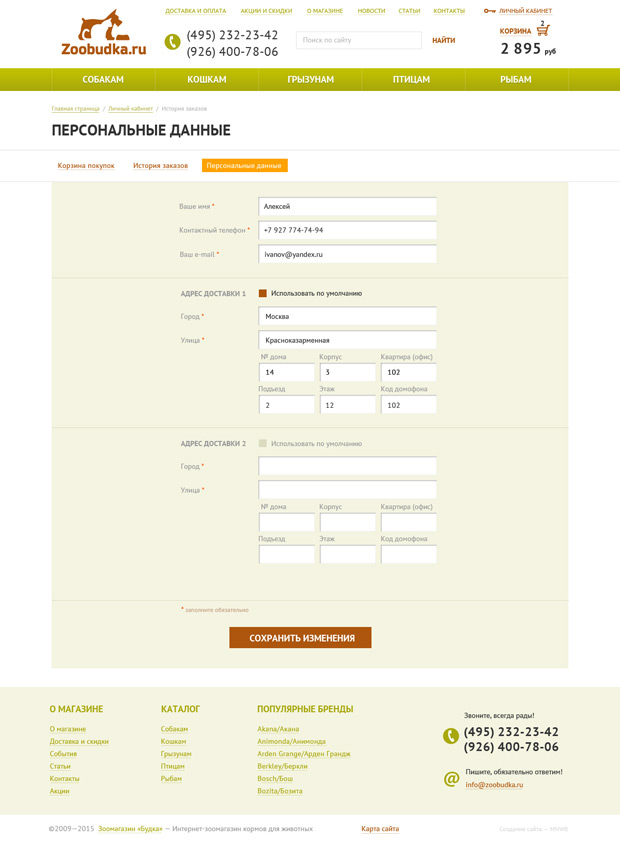The height and width of the screenshot is (842, 620).
Task: Click the footer @ email icon
Action: pyautogui.click(x=451, y=778)
